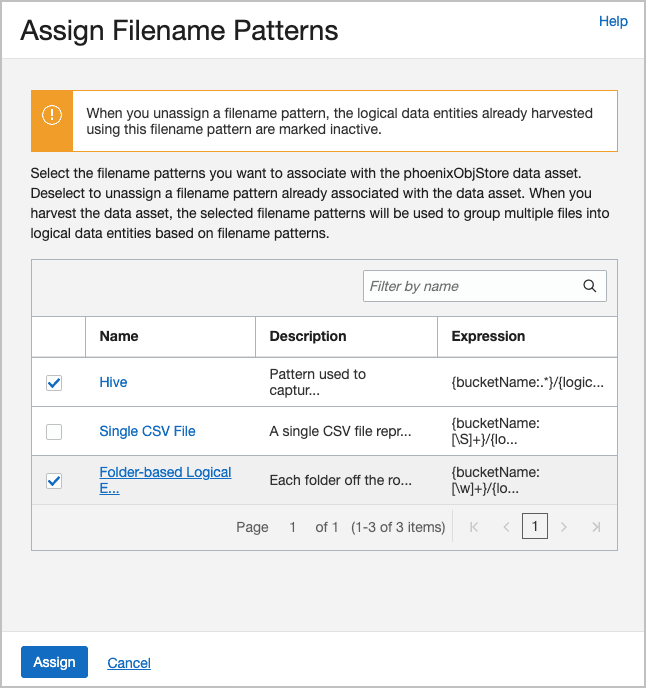Go to previous page arrow
This screenshot has height=688, width=646.
pos(506,527)
